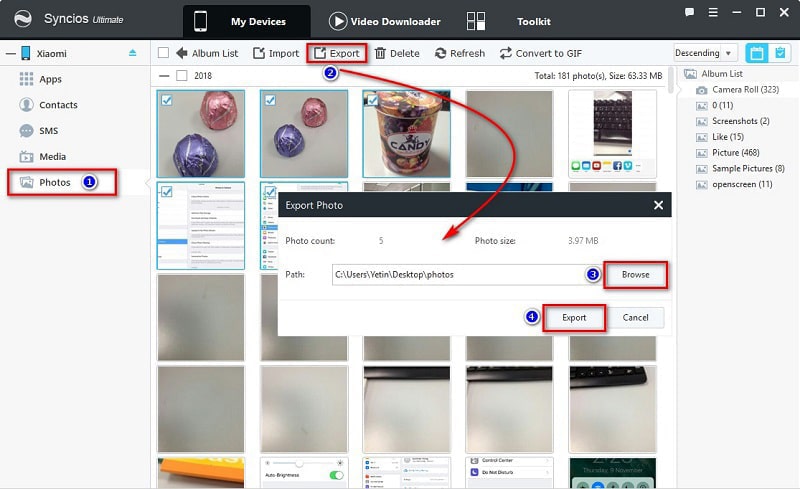
Task: Select Picture (468) album
Action: click(x=736, y=153)
